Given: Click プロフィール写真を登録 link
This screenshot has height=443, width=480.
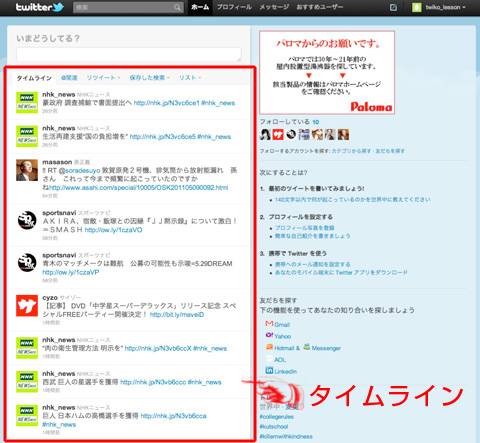Looking at the screenshot, I should tap(305, 228).
